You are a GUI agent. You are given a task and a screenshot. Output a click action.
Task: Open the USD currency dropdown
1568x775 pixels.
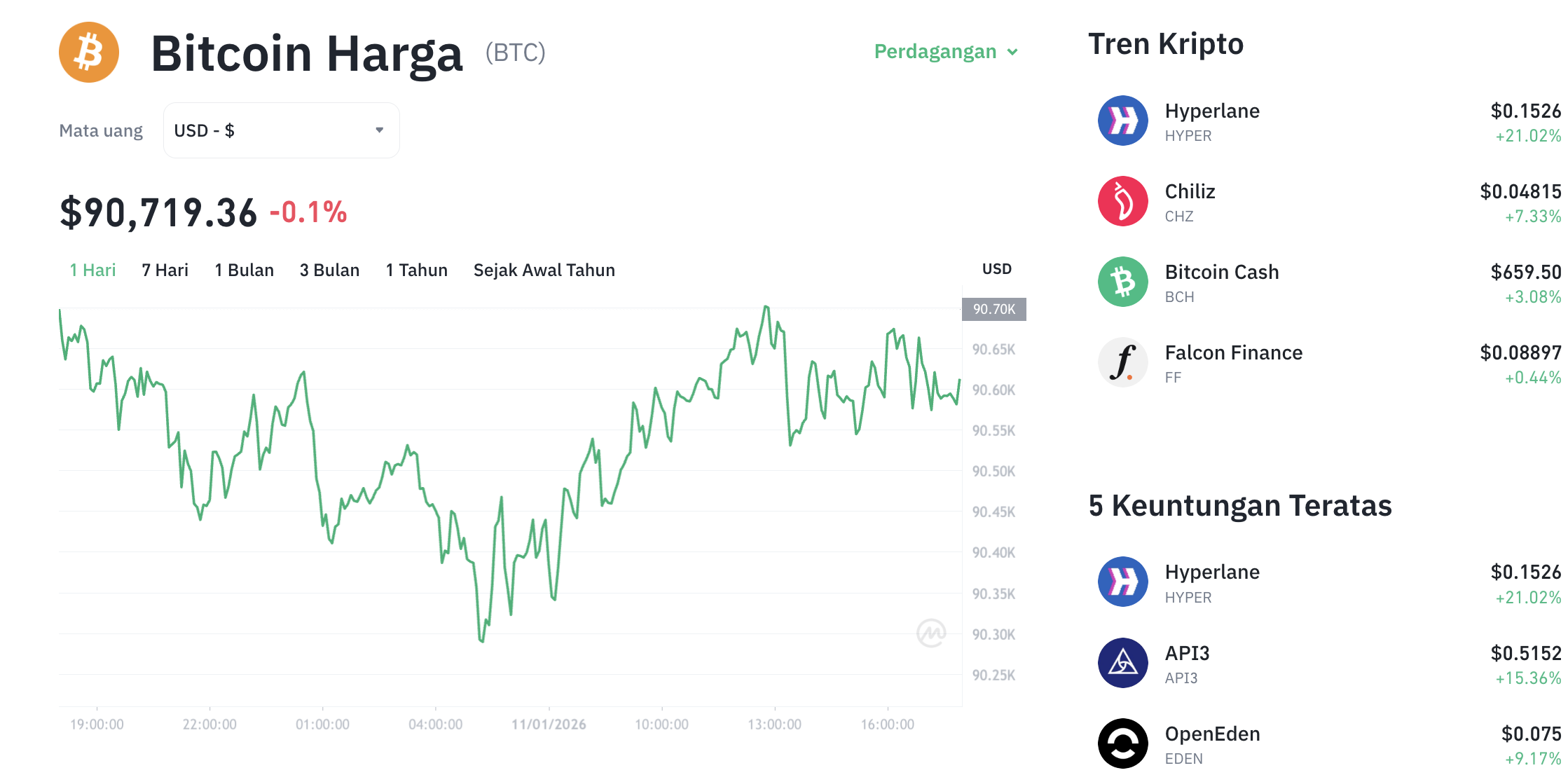281,130
